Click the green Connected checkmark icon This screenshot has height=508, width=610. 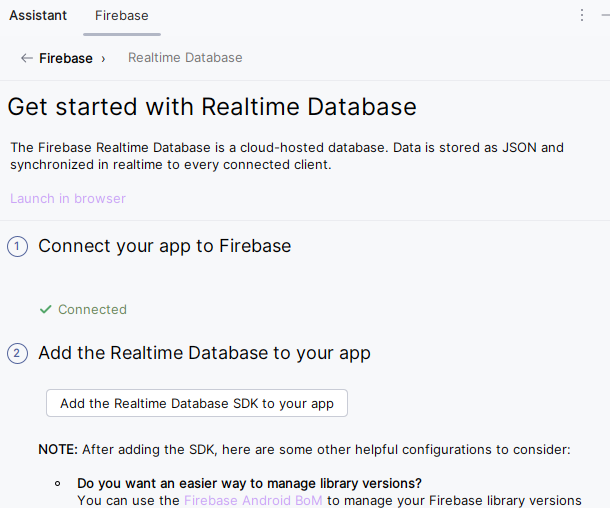pos(45,310)
